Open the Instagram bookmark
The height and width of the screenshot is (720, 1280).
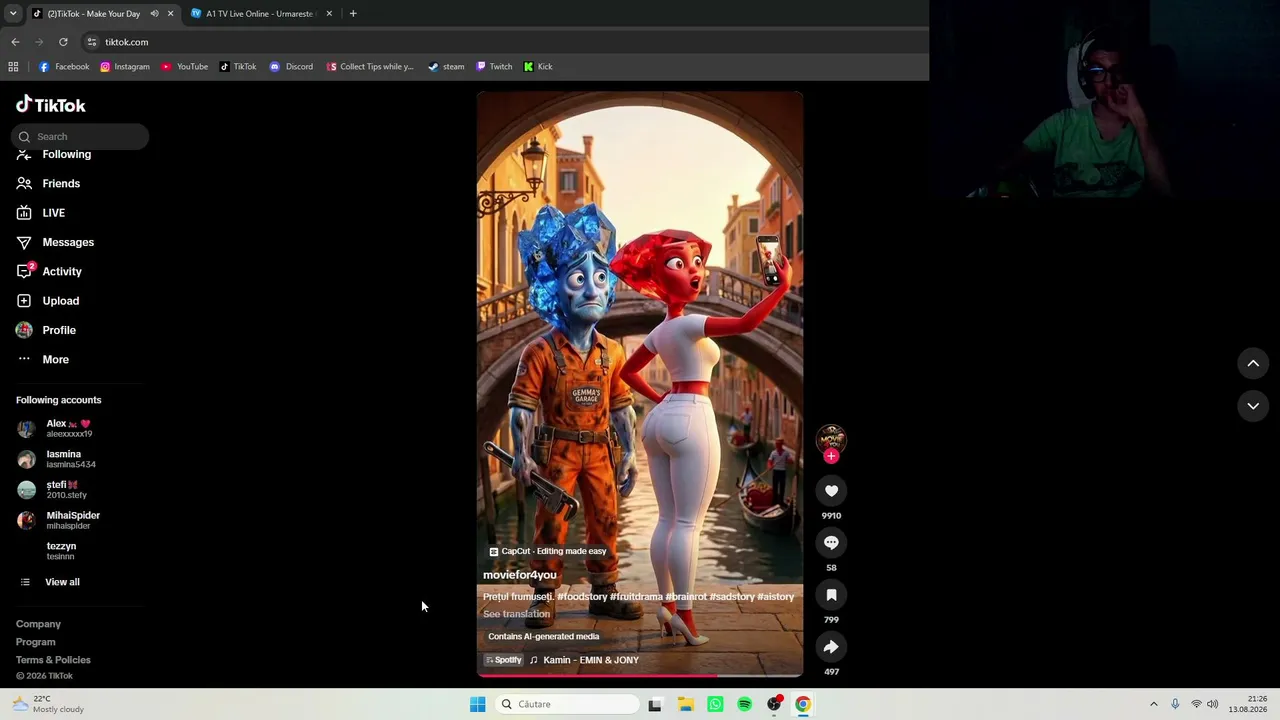pyautogui.click(x=125, y=67)
